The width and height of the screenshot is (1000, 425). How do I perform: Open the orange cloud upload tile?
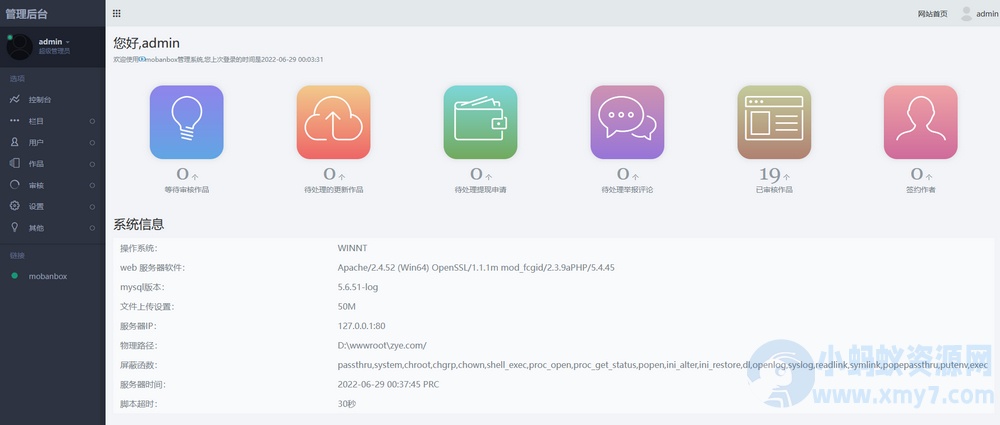point(334,122)
